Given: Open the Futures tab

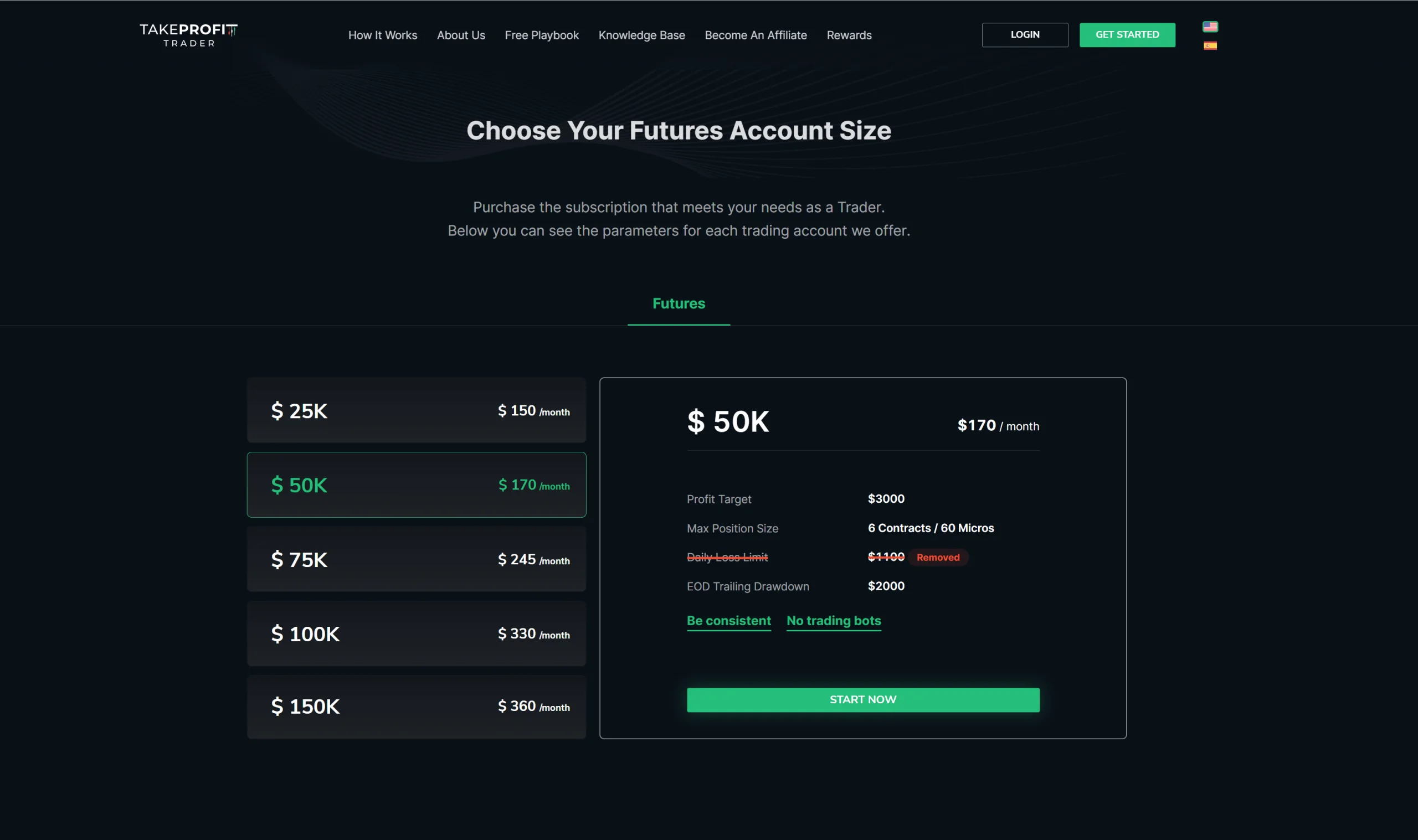Looking at the screenshot, I should [679, 303].
